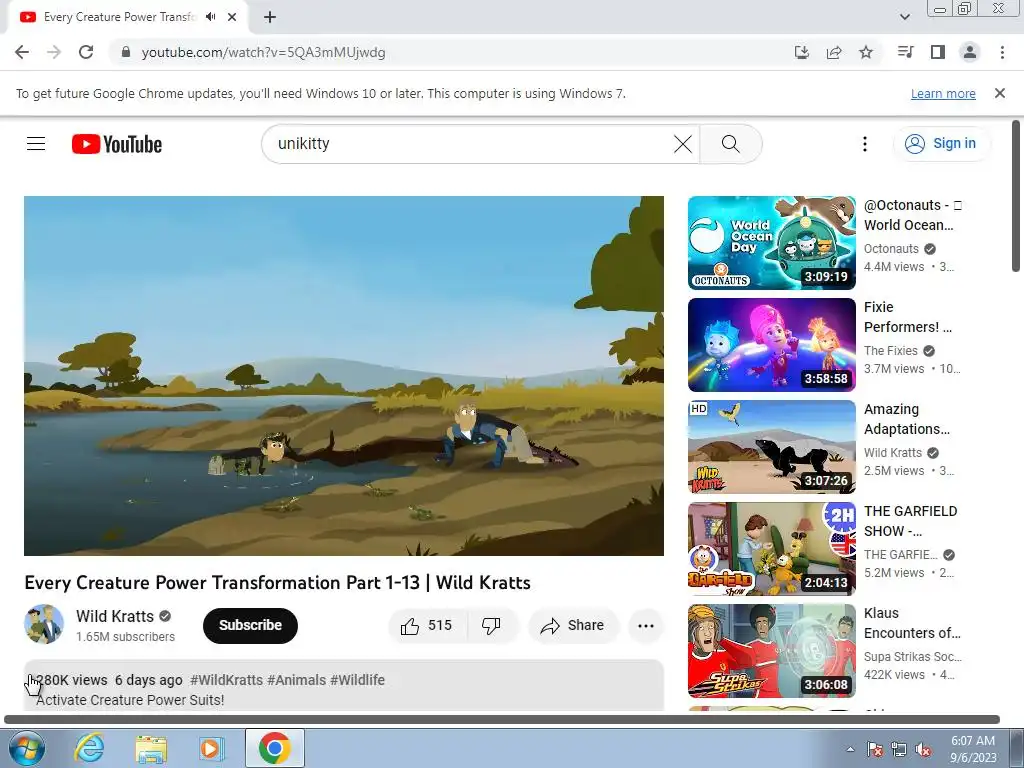Open media controls in Chrome toolbar

click(906, 52)
